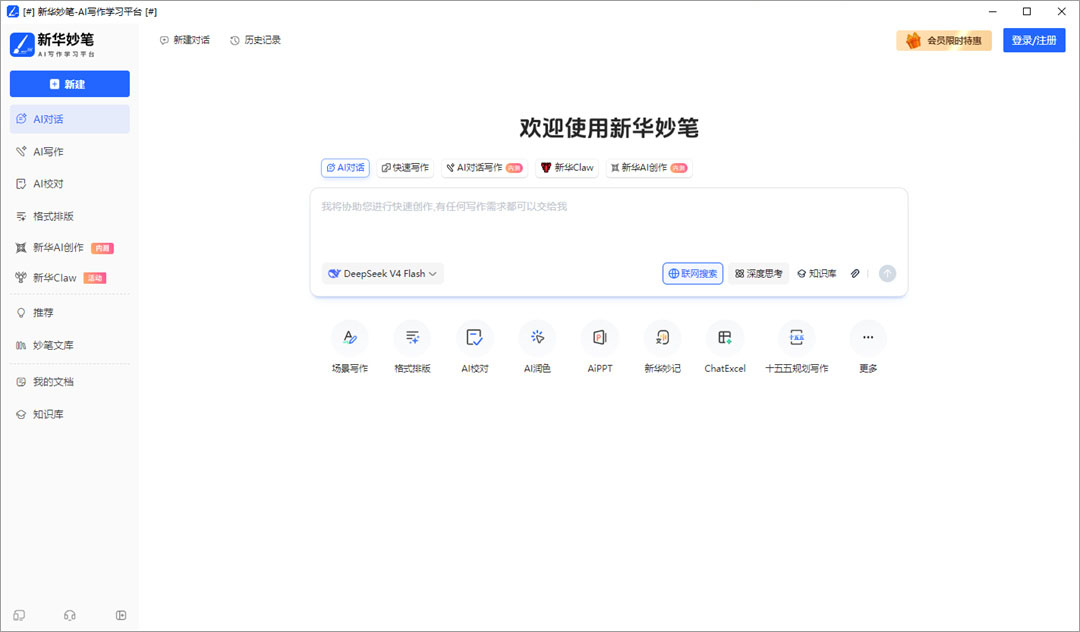Click into the chat prompt input field

coord(609,224)
